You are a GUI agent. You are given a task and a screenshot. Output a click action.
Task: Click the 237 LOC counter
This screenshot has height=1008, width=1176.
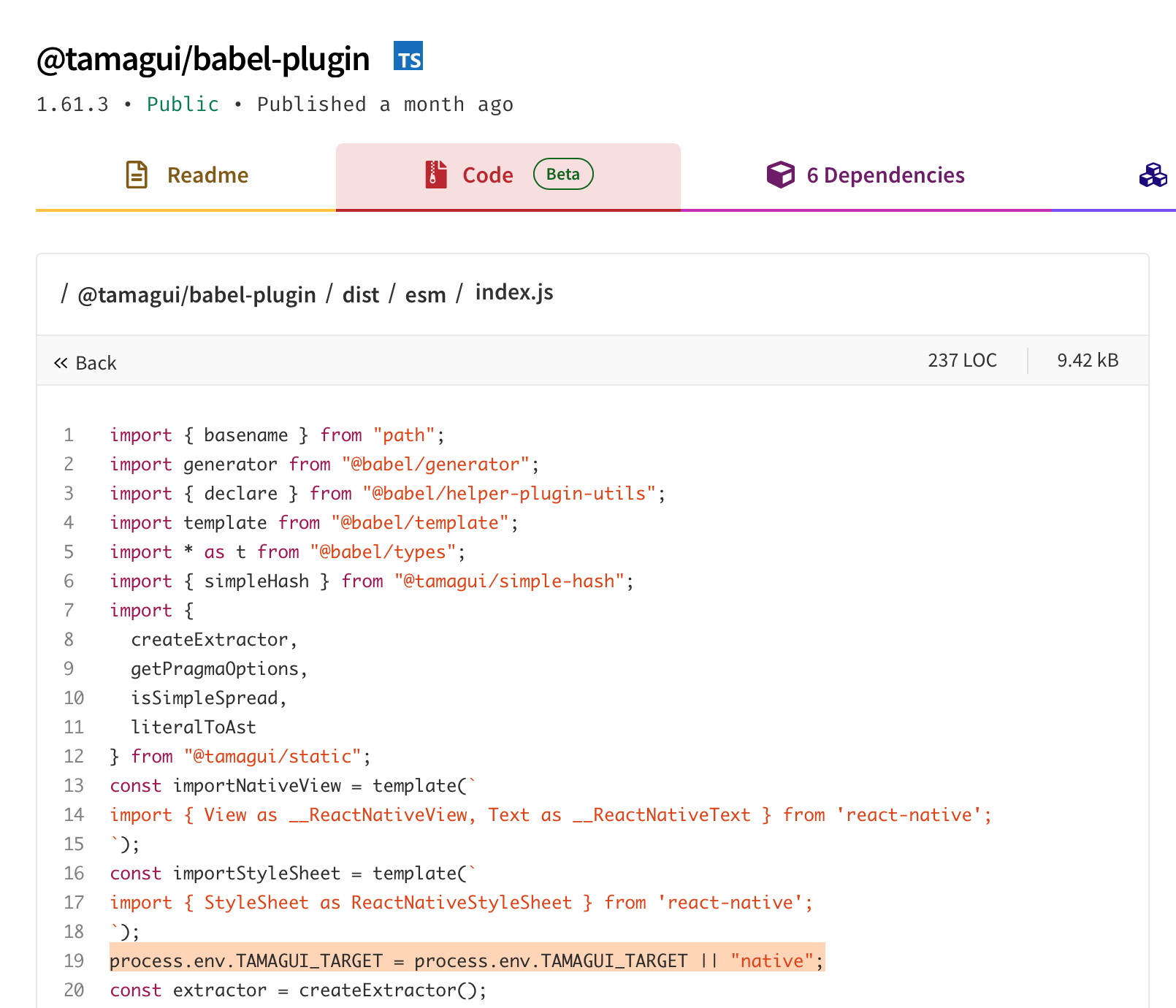pyautogui.click(x=962, y=359)
